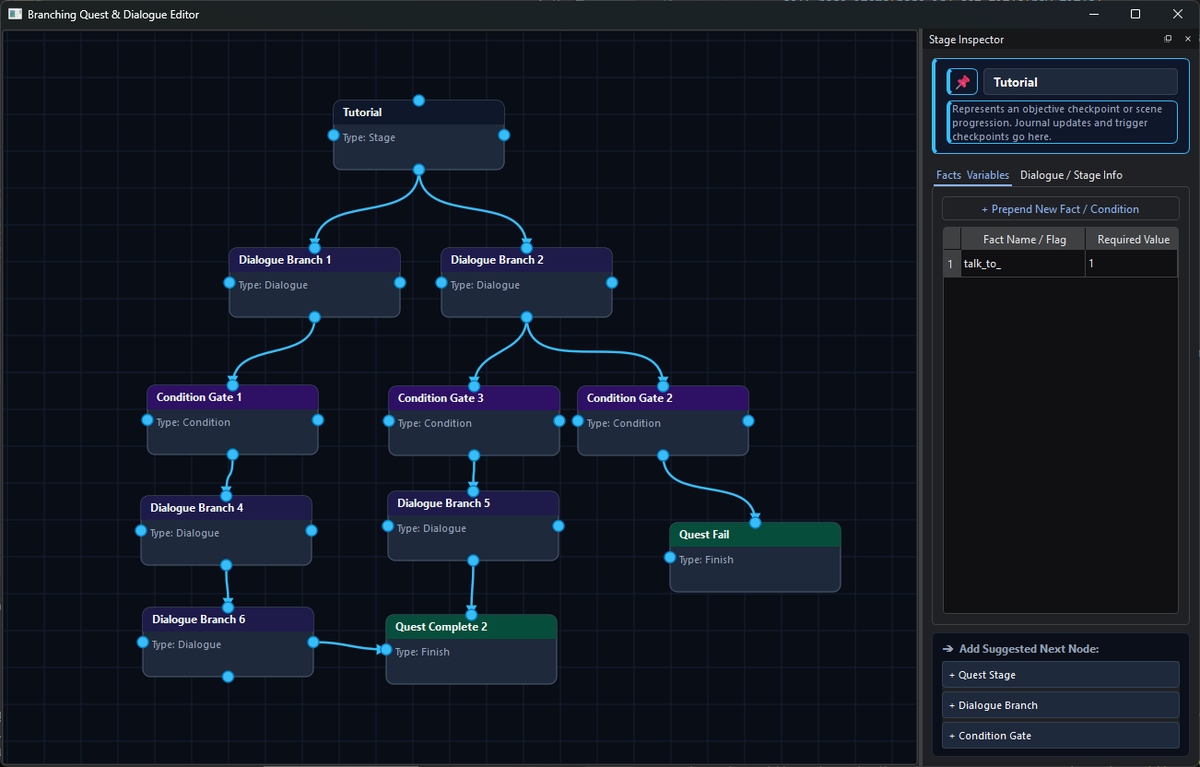
Task: Select the Condition Gate 1 node title
Action: click(199, 397)
